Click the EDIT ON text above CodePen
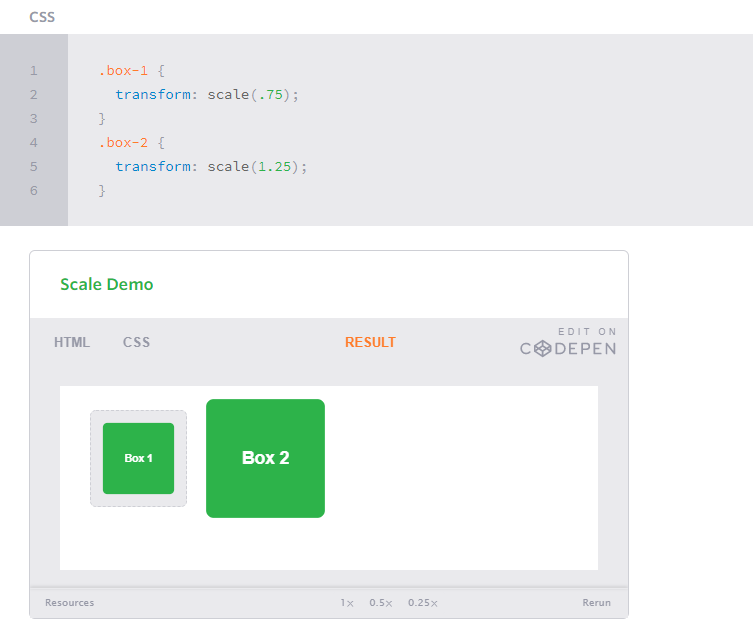Viewport: 753px width, 628px height. (x=587, y=331)
